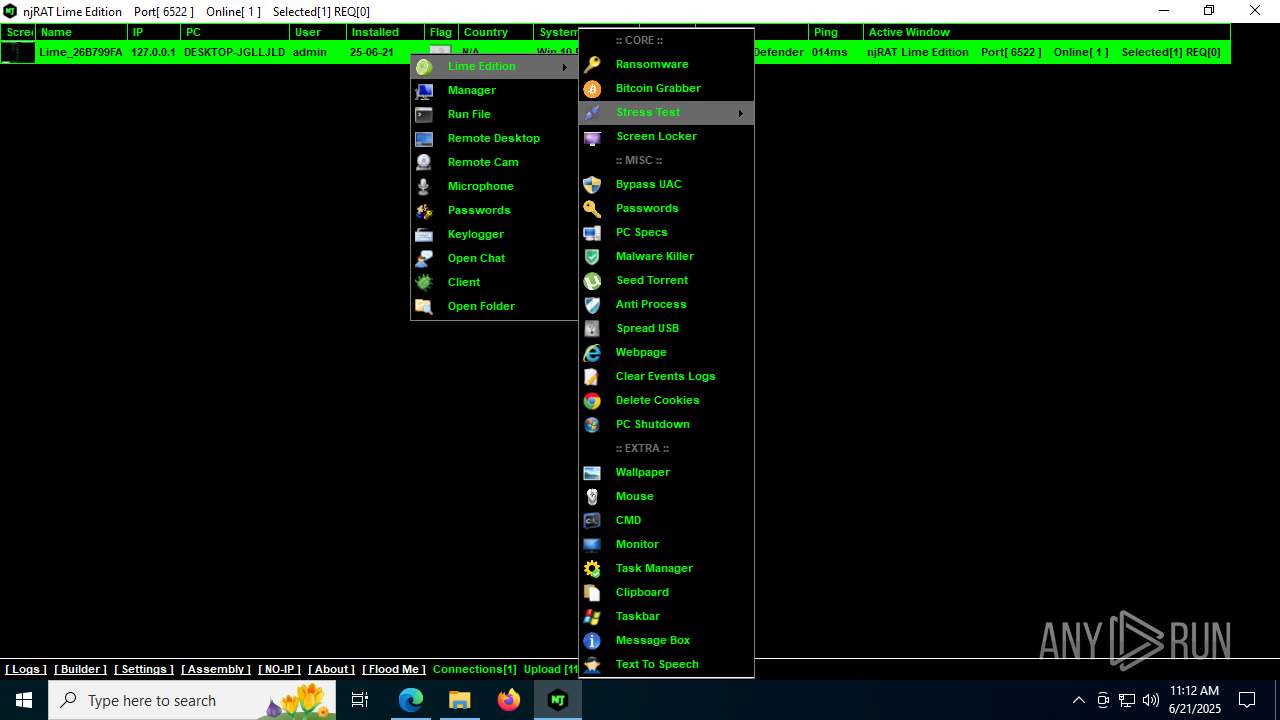Image resolution: width=1280 pixels, height=720 pixels.
Task: Click the DESKTOP-JGLLJLD PC cell
Action: click(235, 52)
